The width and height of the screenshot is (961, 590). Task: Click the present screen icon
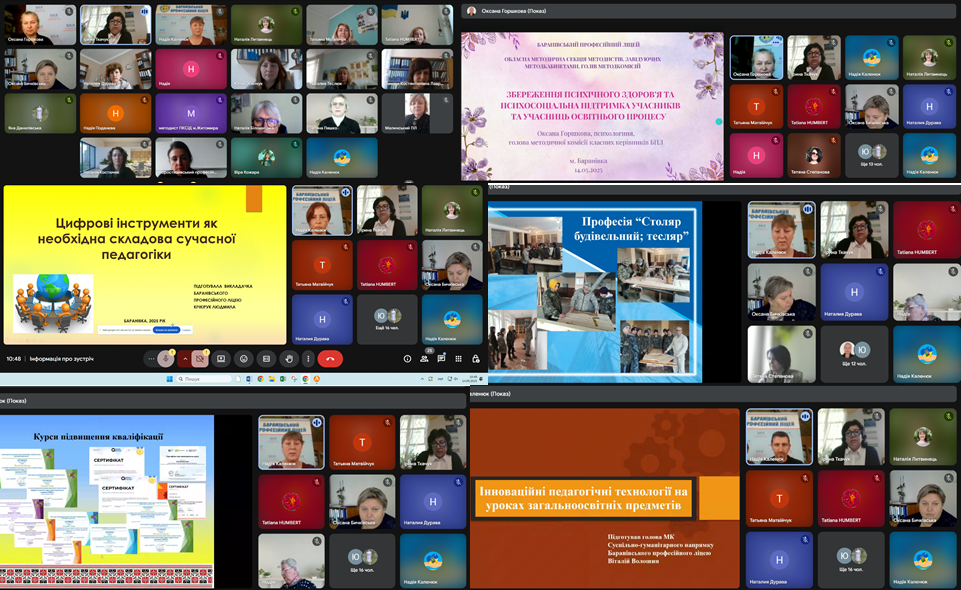coord(222,358)
